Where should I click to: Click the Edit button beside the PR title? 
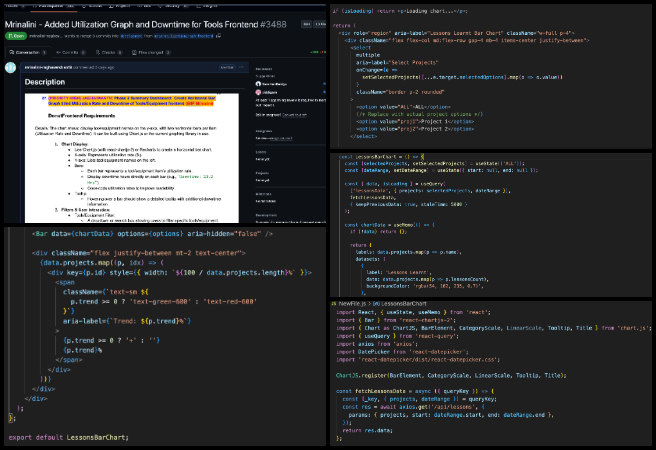(x=307, y=24)
